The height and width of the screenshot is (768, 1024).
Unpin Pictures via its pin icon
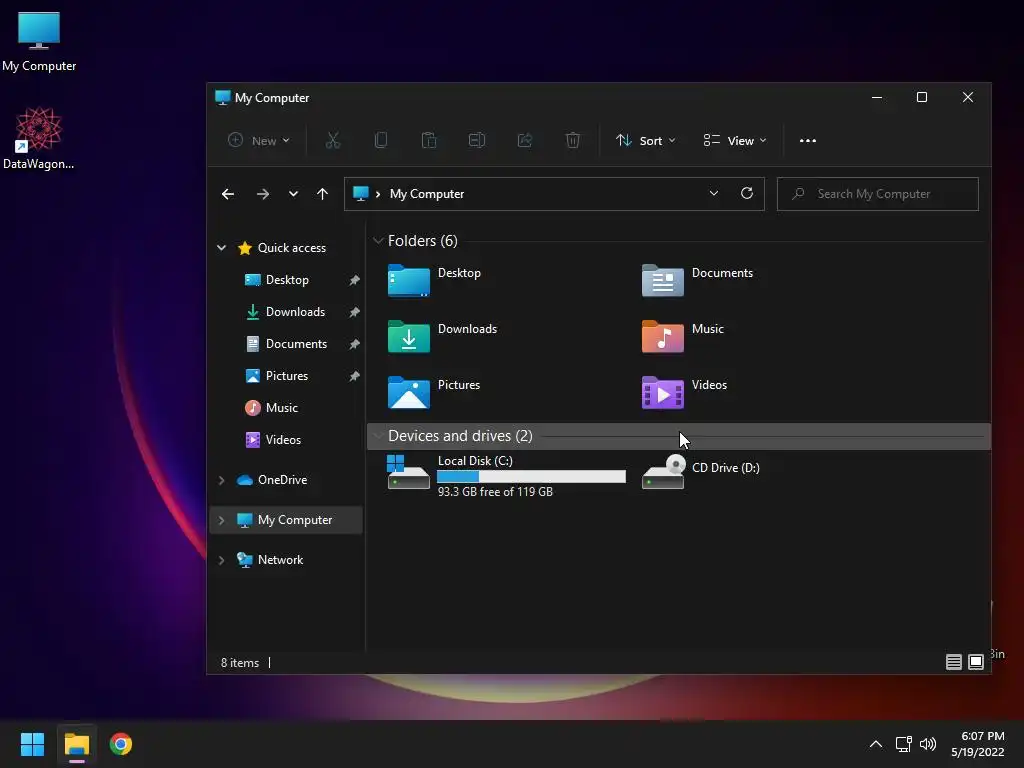coord(354,376)
